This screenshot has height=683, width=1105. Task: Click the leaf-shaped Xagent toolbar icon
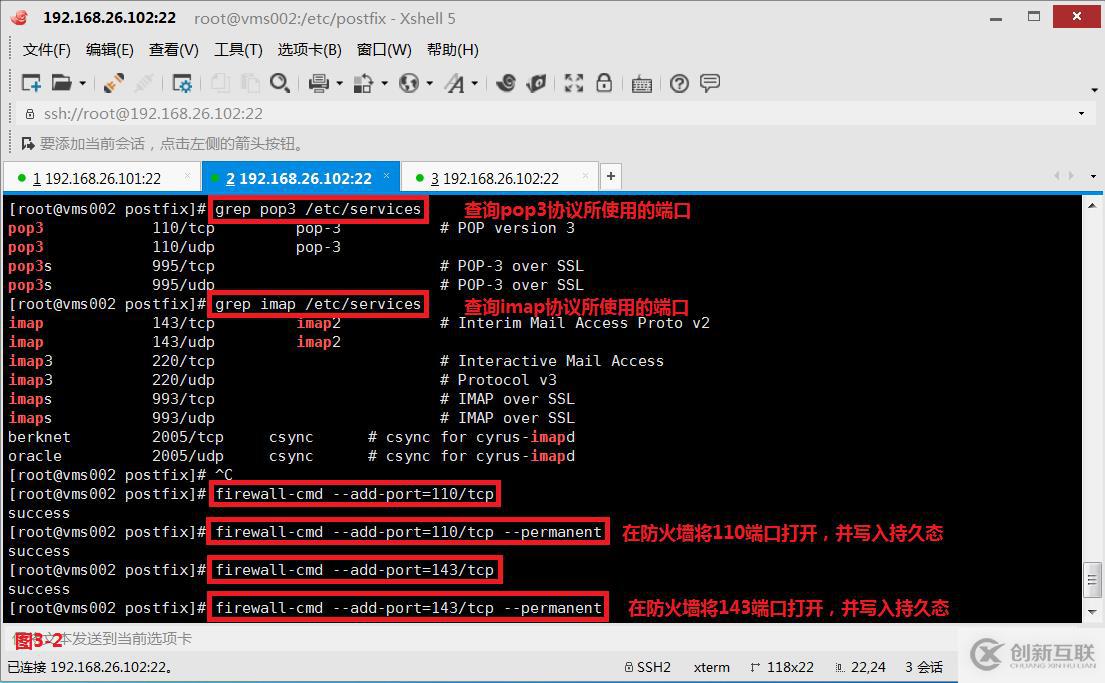pos(536,83)
